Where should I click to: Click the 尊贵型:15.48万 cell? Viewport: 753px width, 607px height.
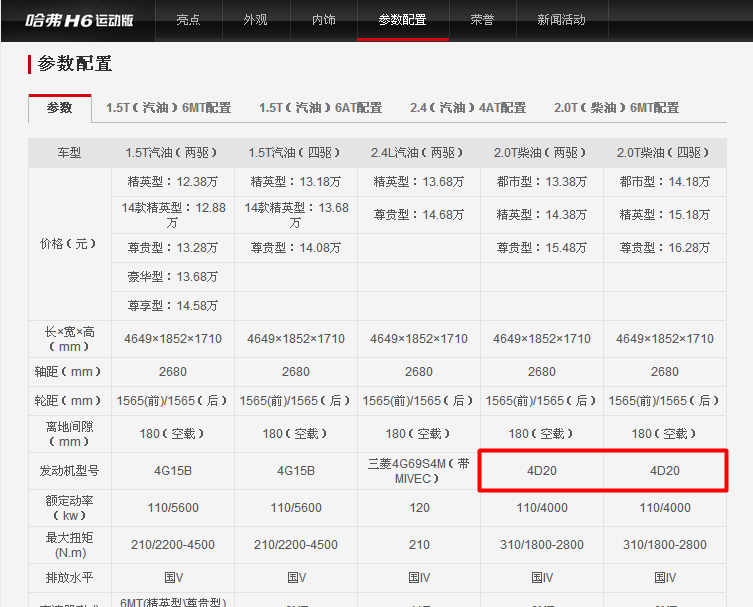tap(541, 248)
